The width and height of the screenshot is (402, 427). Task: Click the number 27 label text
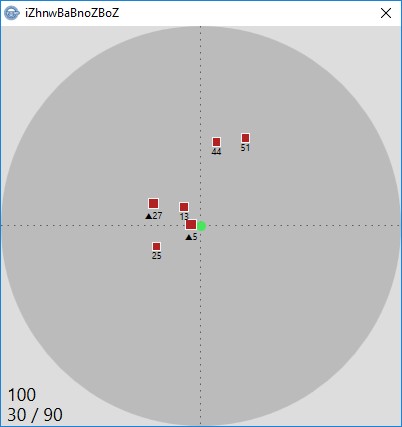[157, 216]
